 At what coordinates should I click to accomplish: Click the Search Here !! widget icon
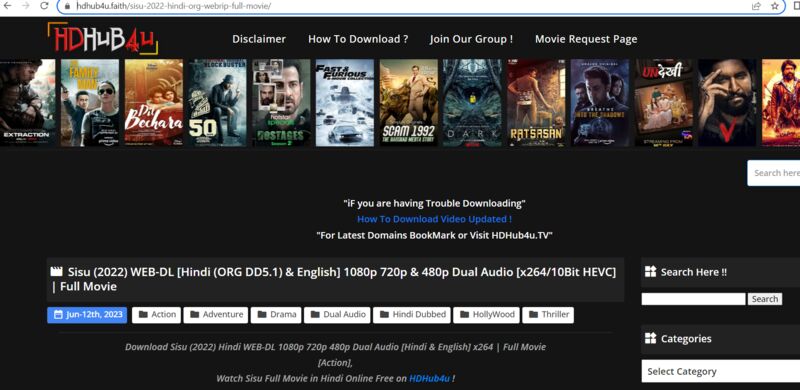[650, 272]
